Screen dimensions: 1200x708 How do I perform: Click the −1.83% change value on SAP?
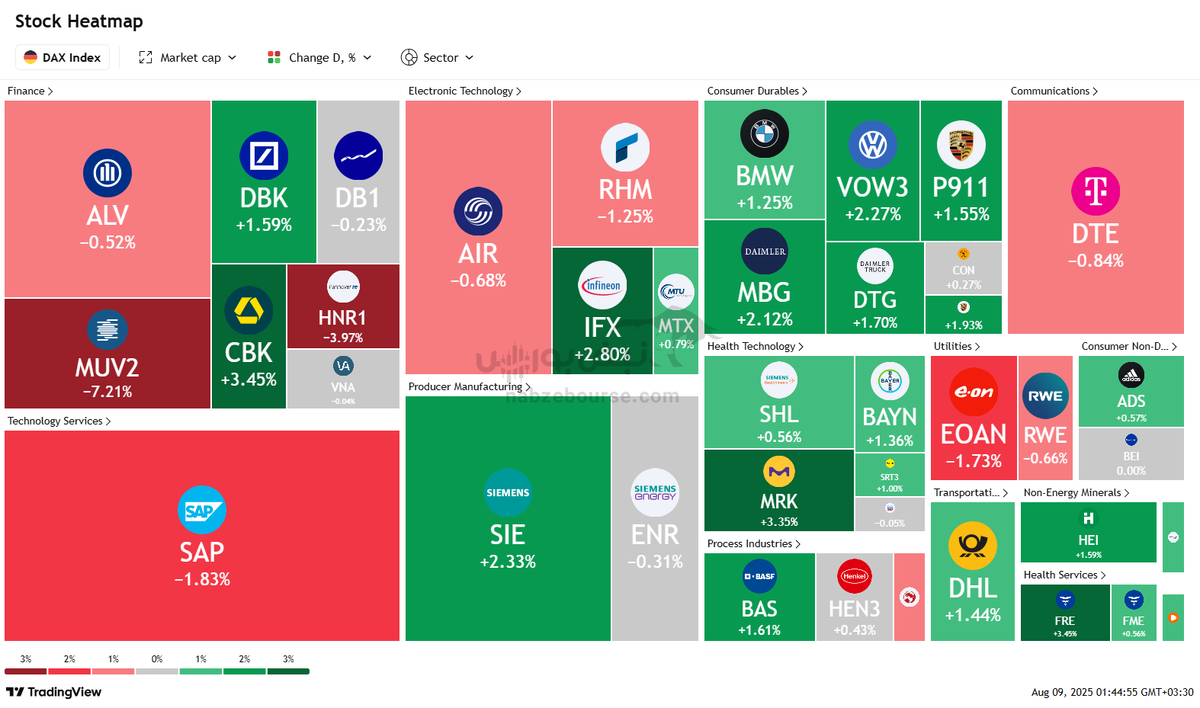pos(202,579)
